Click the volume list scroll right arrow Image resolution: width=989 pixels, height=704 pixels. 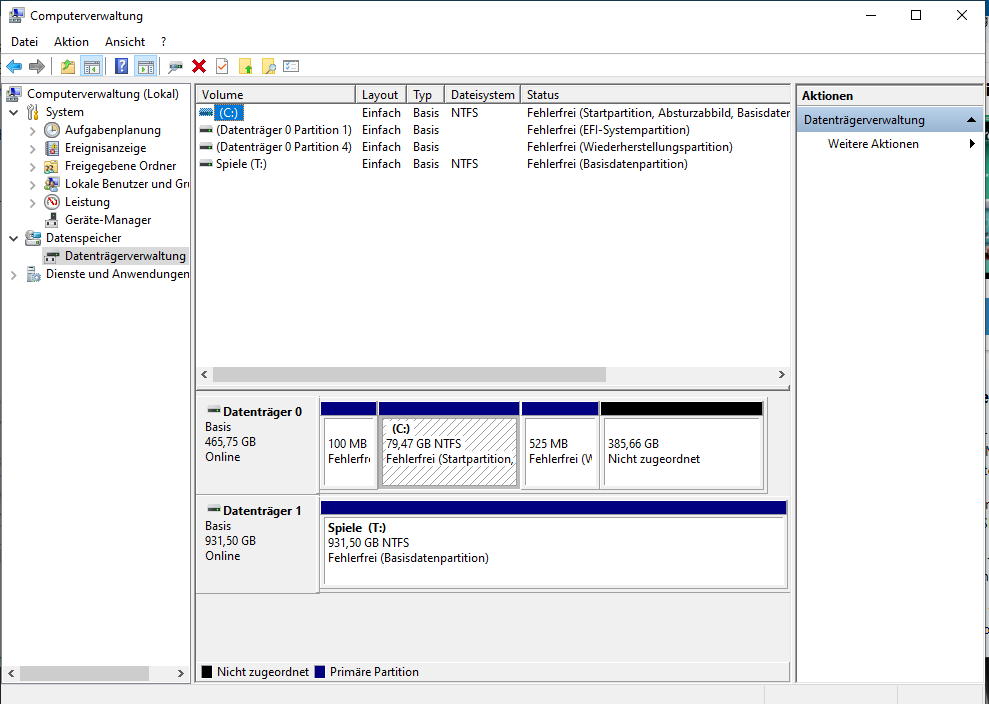[781, 375]
